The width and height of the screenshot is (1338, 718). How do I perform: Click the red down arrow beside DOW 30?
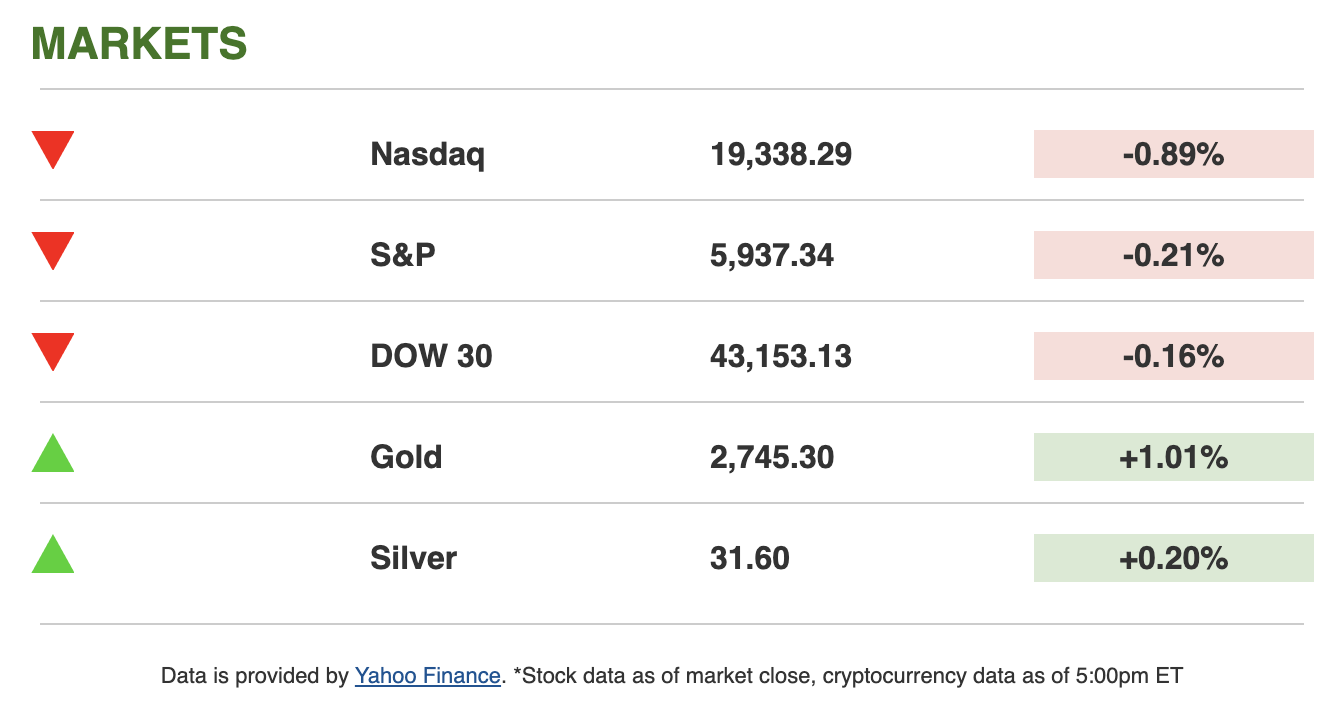click(53, 352)
